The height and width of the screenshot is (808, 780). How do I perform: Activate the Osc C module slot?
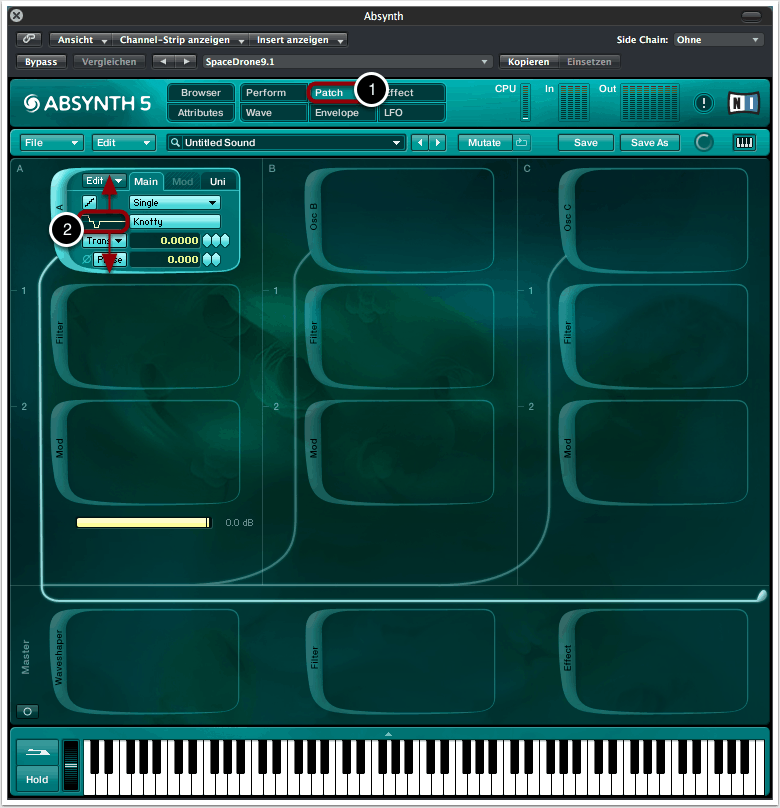(653, 220)
